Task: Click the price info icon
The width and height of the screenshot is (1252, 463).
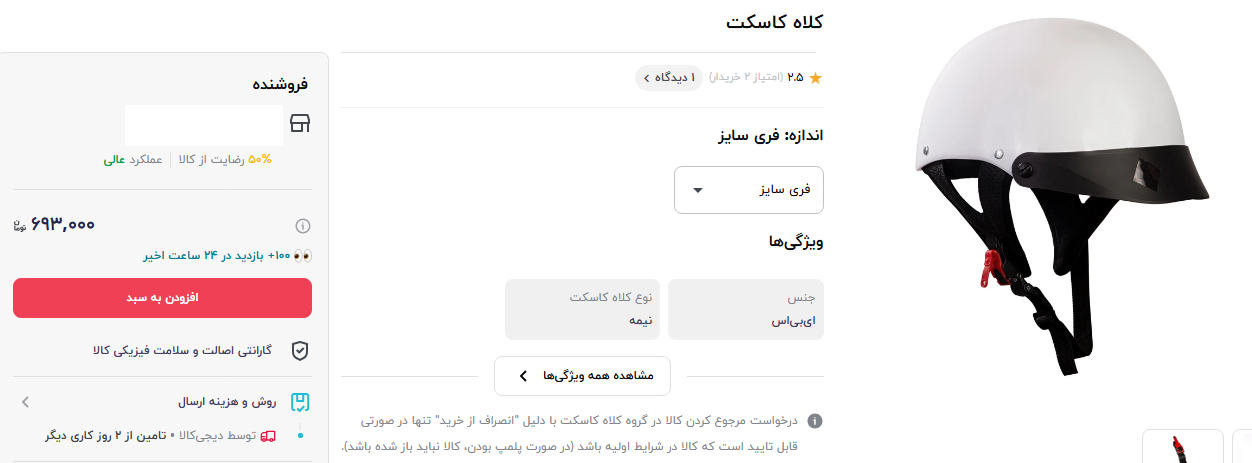Action: click(x=303, y=225)
